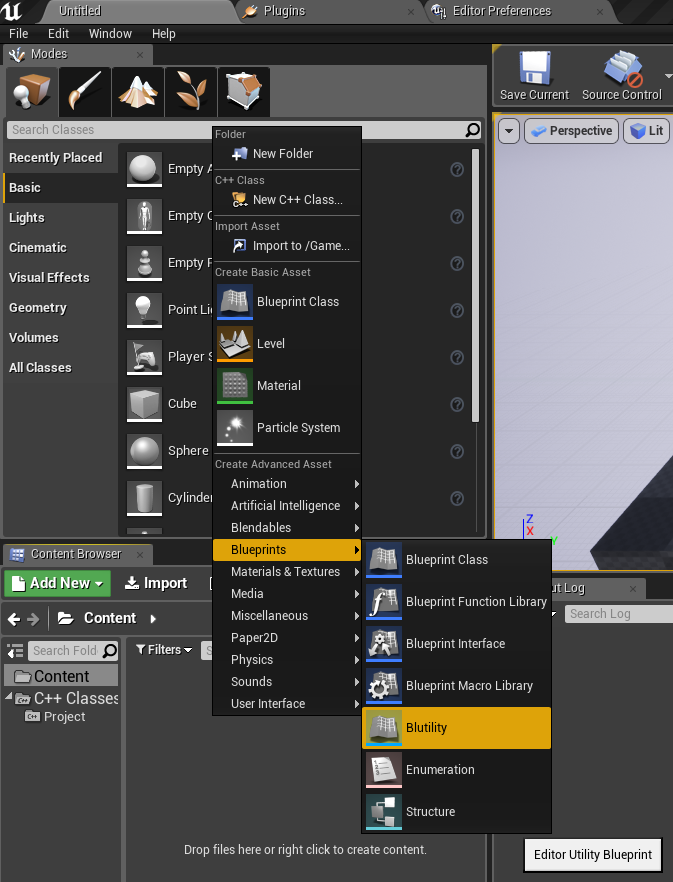Select the Foliage mode icon

191,92
